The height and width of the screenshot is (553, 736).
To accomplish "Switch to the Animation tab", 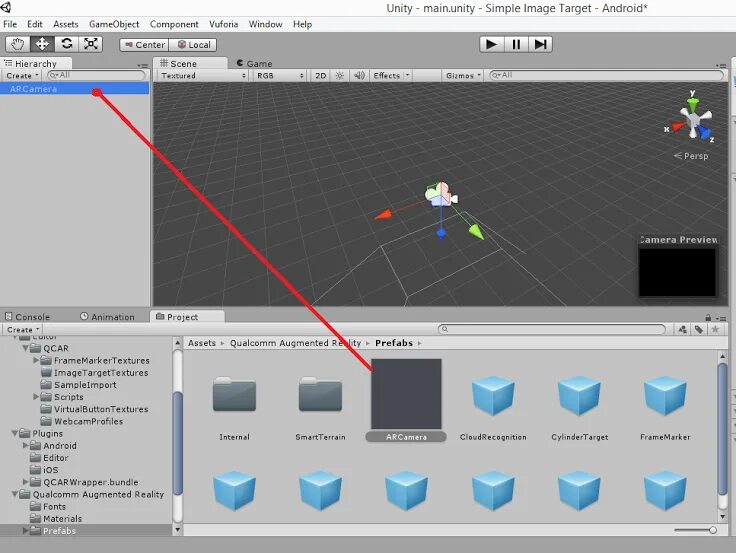I will (x=107, y=317).
